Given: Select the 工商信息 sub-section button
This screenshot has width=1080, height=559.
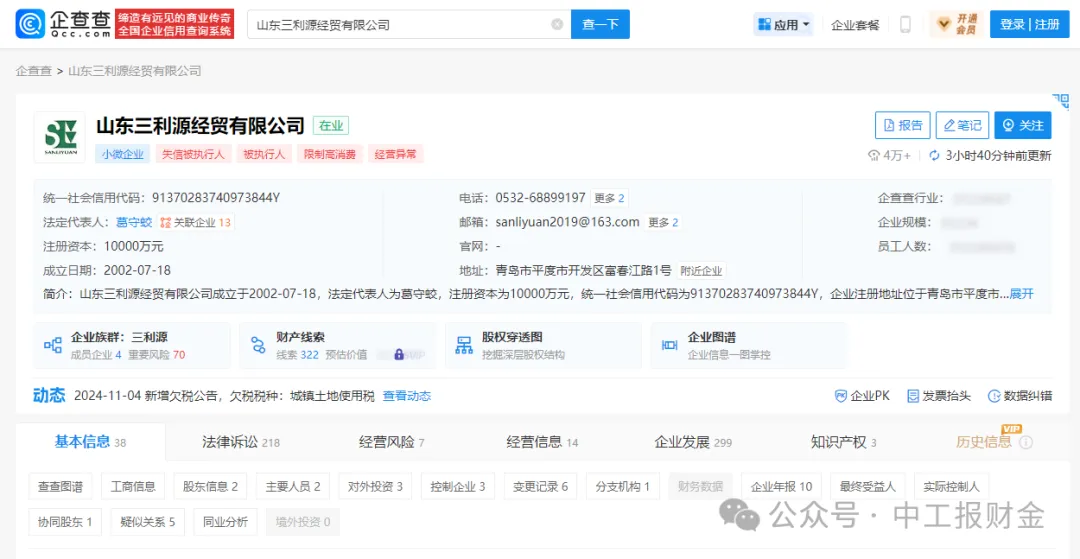Looking at the screenshot, I should (x=133, y=487).
